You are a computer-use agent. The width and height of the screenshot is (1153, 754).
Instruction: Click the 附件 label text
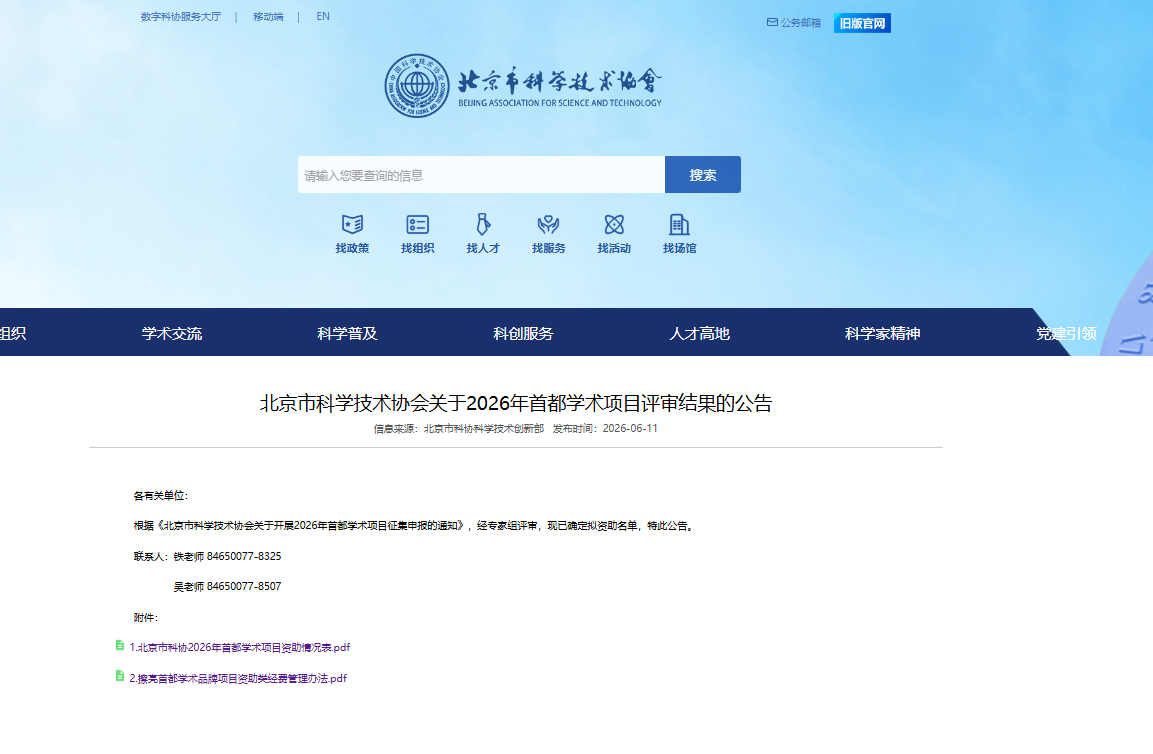pos(146,617)
